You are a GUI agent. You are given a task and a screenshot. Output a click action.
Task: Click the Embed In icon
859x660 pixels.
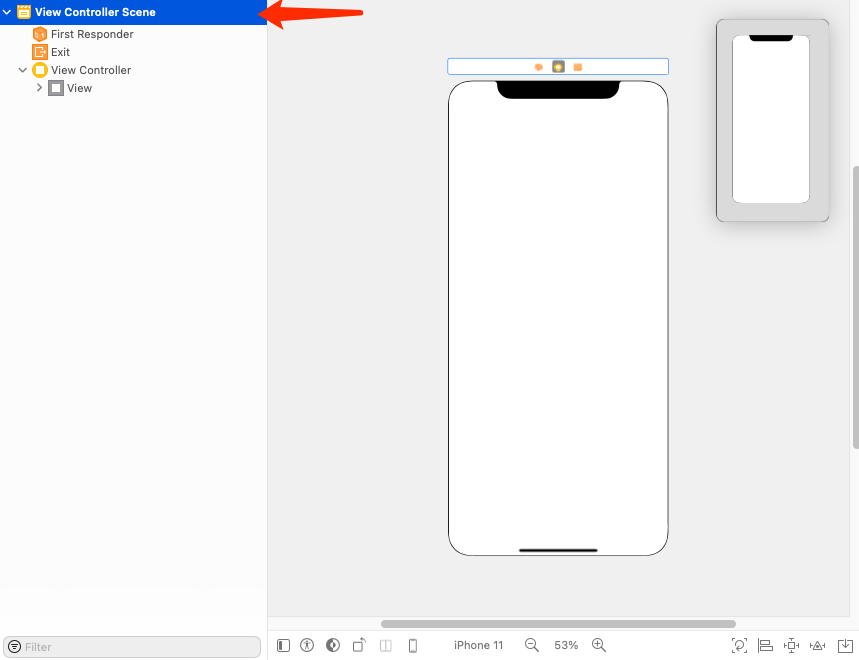click(x=844, y=646)
